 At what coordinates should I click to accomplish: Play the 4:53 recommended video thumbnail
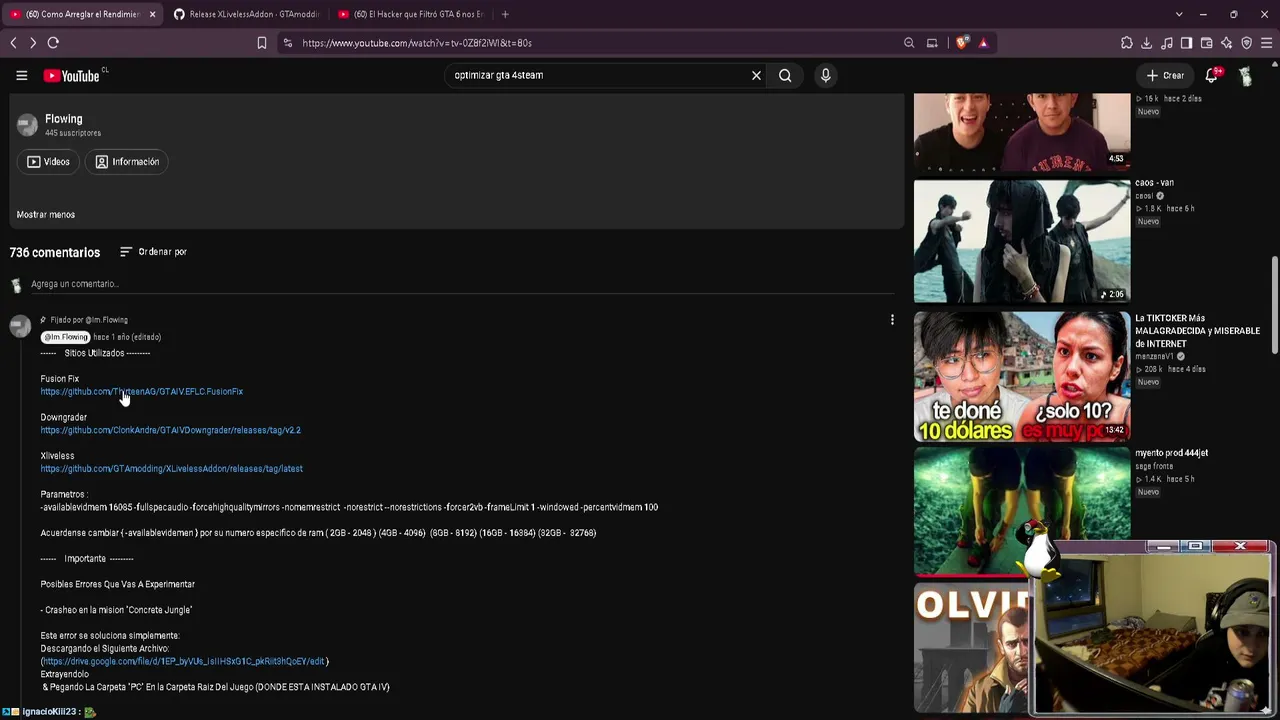point(1022,132)
